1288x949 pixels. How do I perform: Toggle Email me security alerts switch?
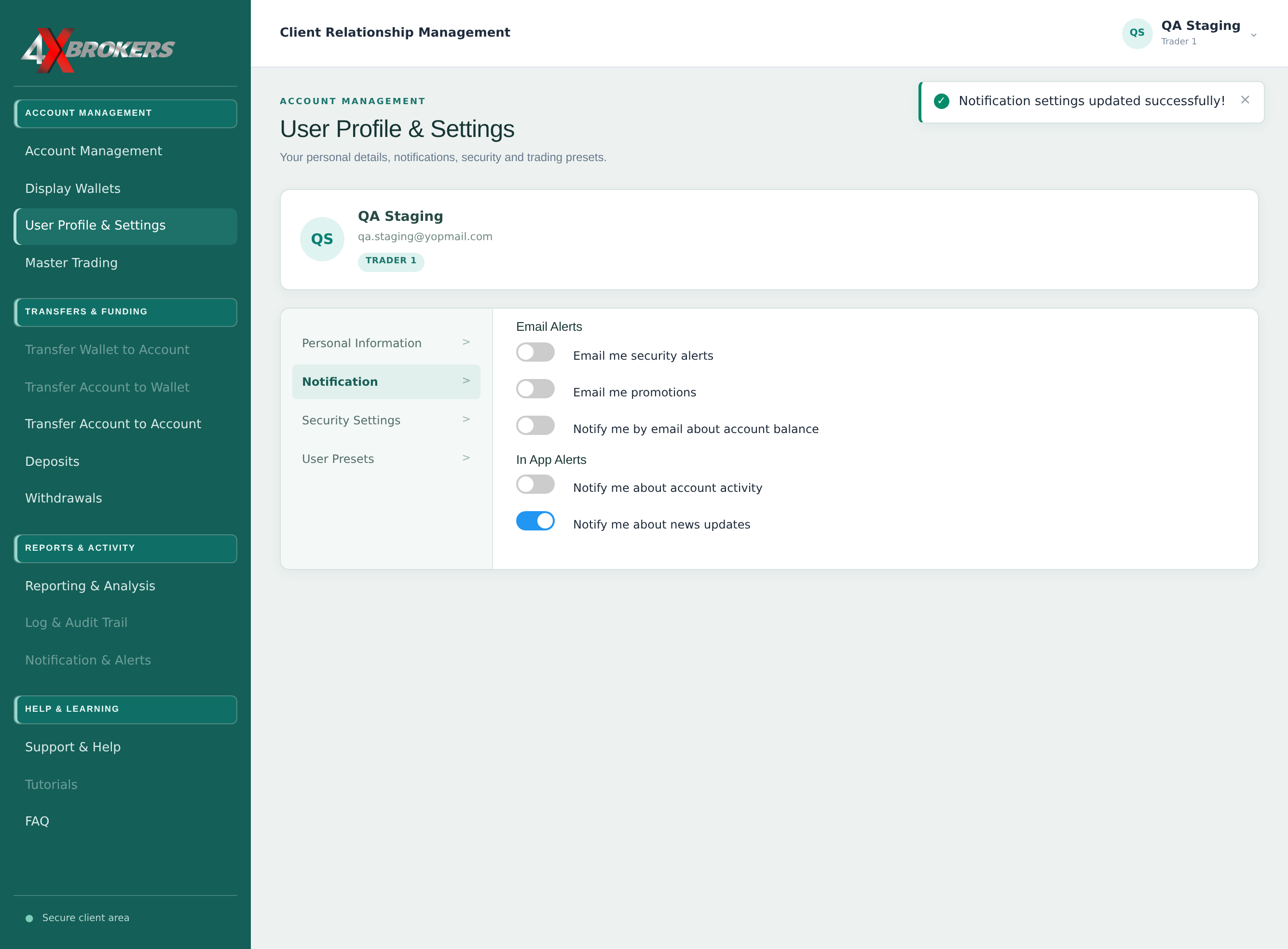tap(535, 352)
